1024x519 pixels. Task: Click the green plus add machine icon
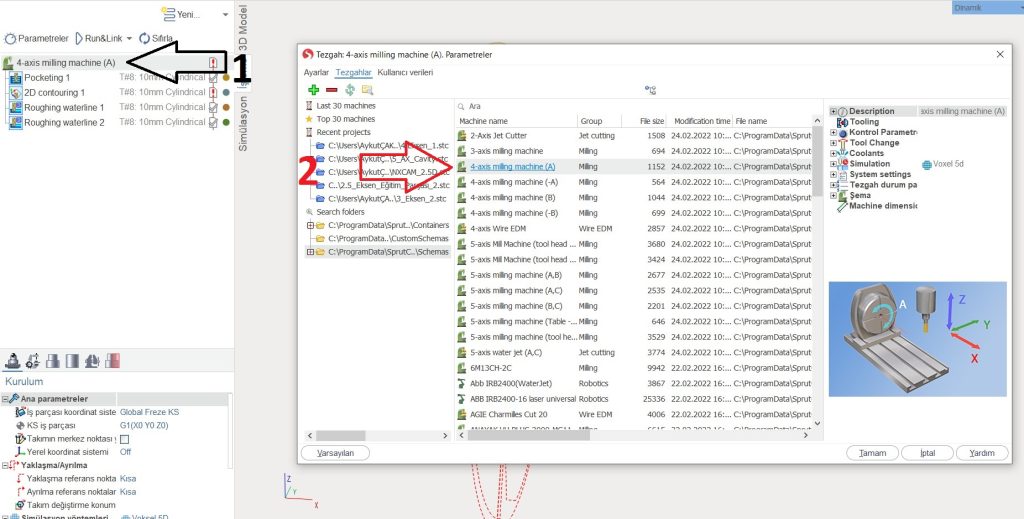(314, 89)
